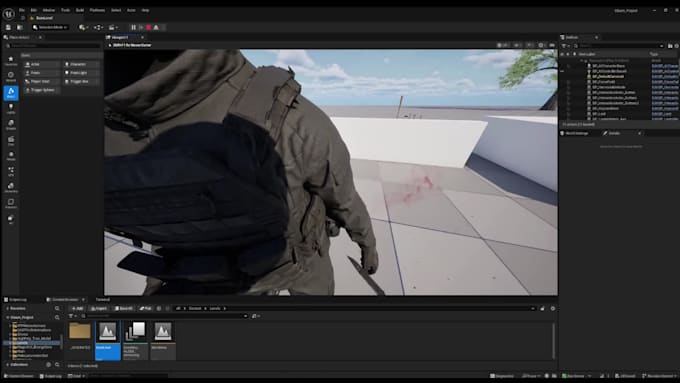680x383 pixels.
Task: Collapse the project folder tree root
Action: 7,318
